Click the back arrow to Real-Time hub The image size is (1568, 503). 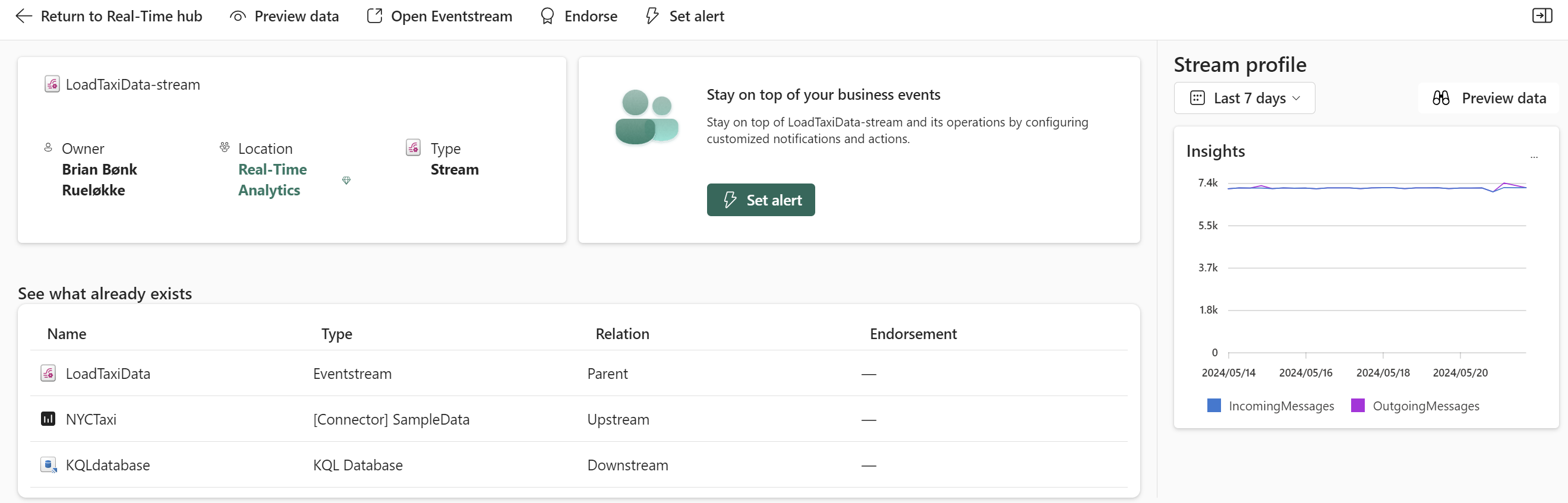(x=23, y=17)
